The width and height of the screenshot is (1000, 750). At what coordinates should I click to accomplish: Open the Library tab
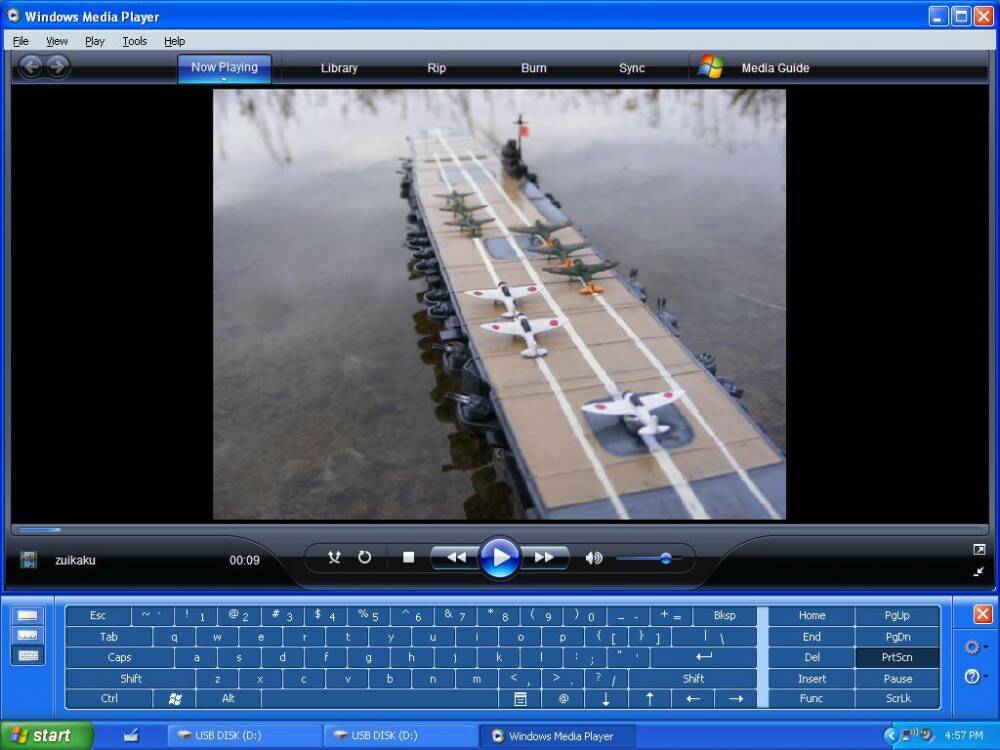point(339,68)
